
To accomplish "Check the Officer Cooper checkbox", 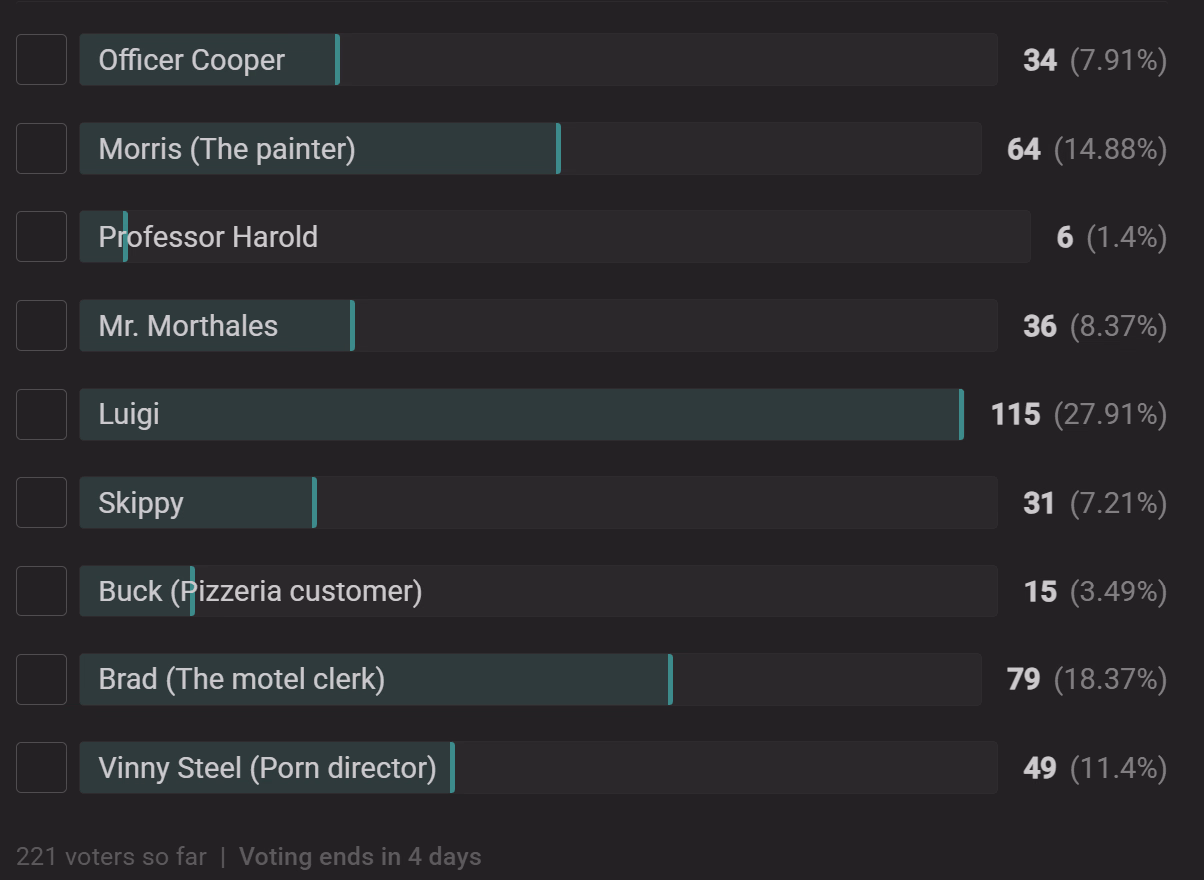I will [42, 60].
